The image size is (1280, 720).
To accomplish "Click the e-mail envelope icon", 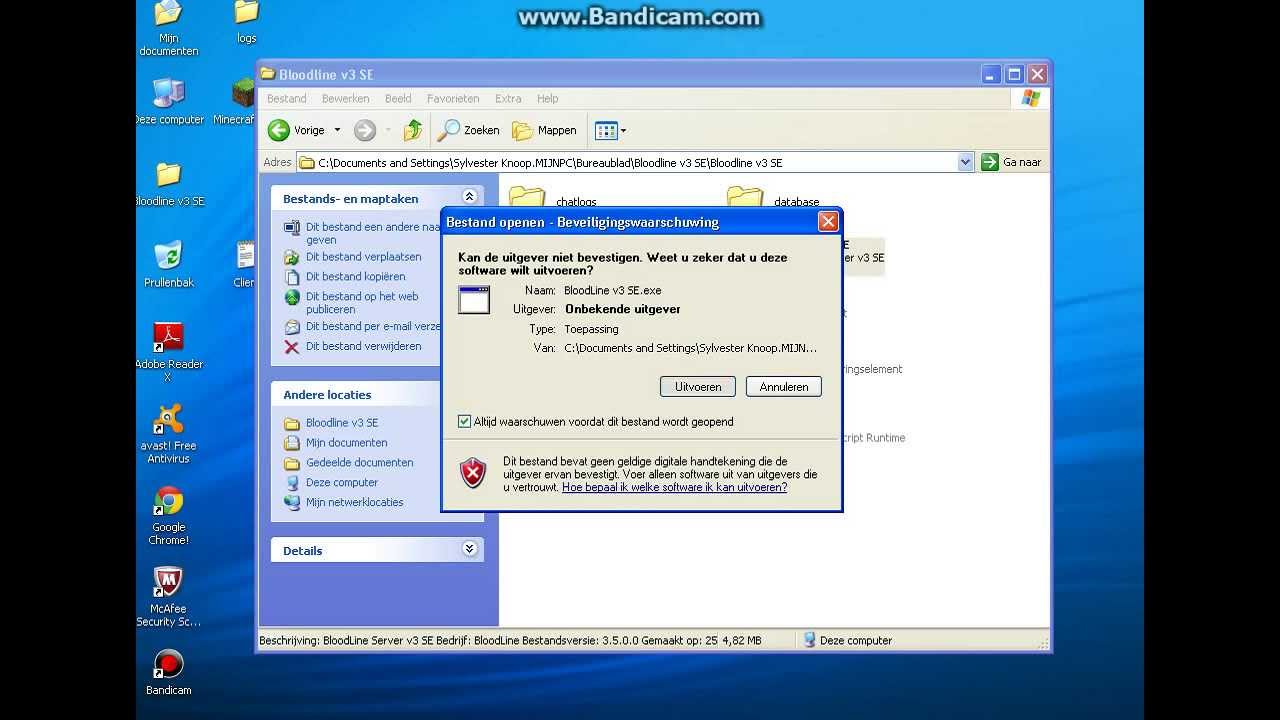I will click(x=292, y=327).
